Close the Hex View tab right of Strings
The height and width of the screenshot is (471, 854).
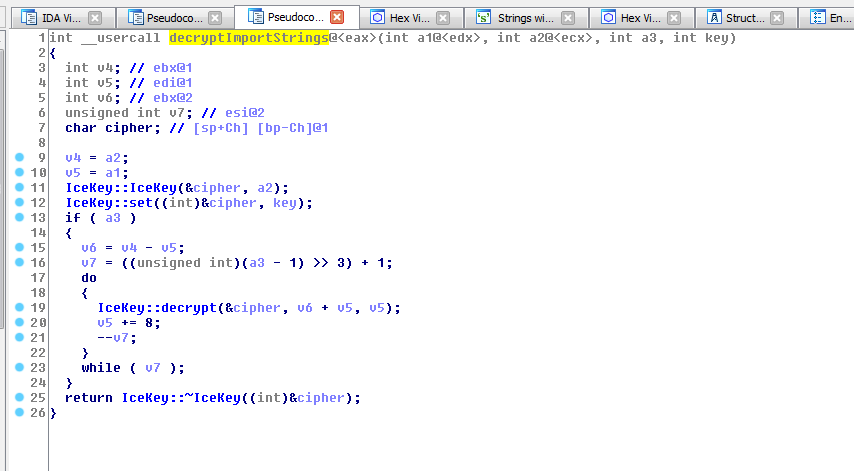[x=674, y=18]
